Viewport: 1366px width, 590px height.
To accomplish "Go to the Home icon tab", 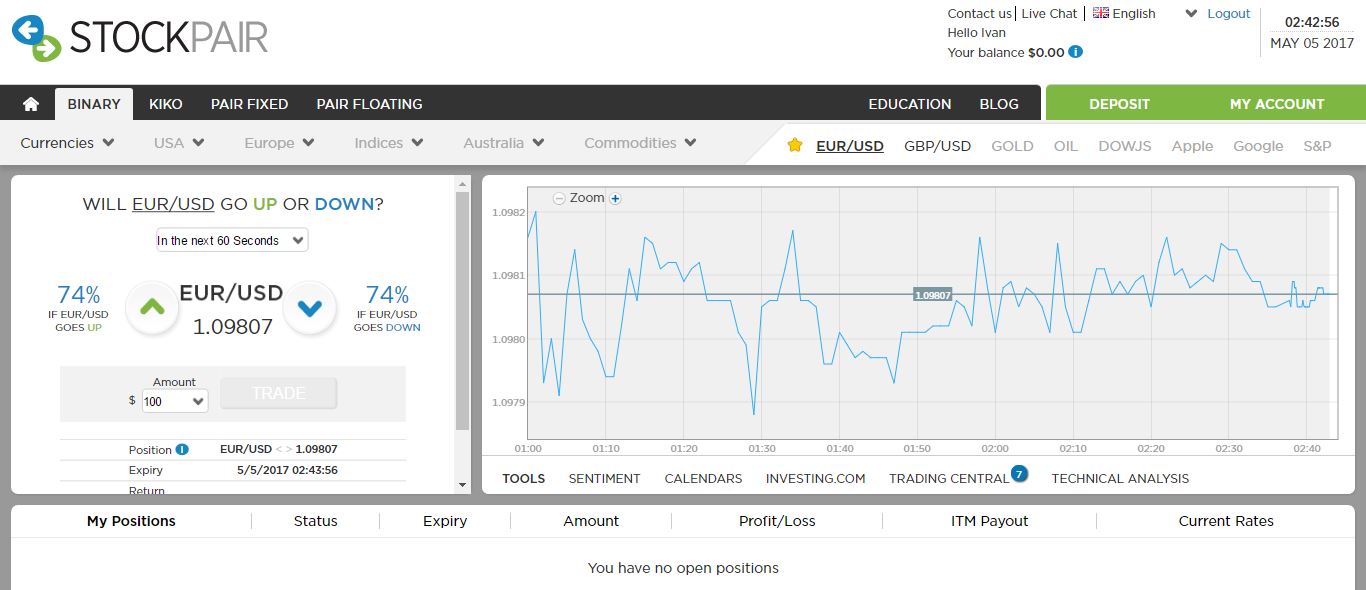I will [x=31, y=104].
